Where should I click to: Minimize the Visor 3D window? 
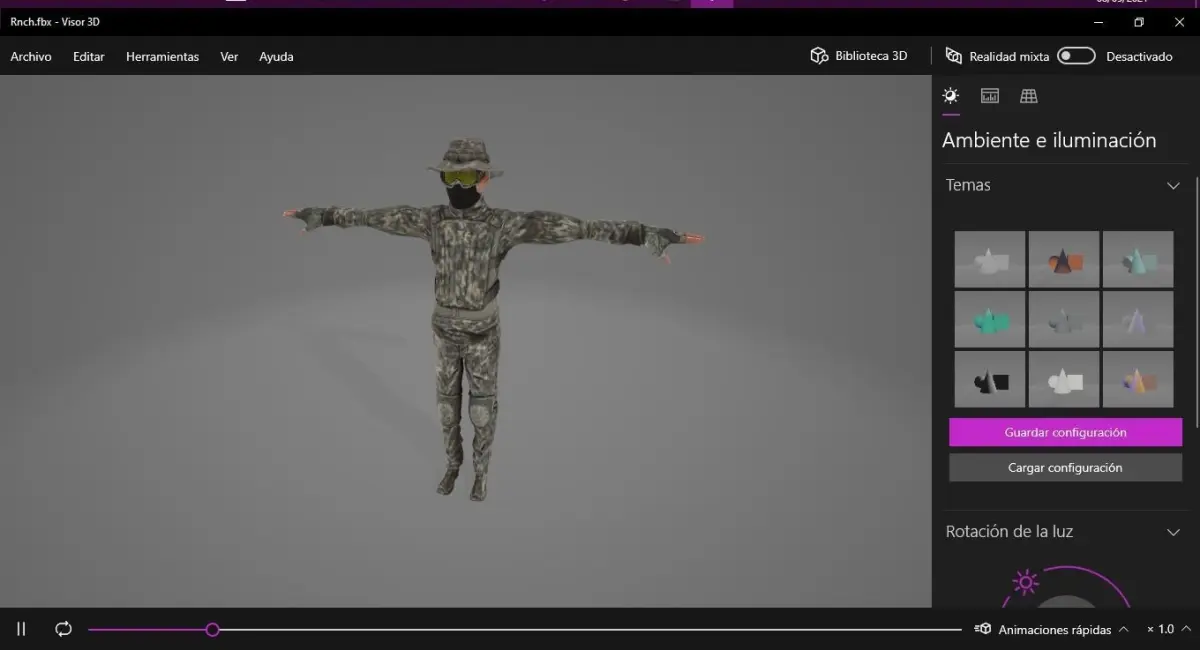point(1099,22)
